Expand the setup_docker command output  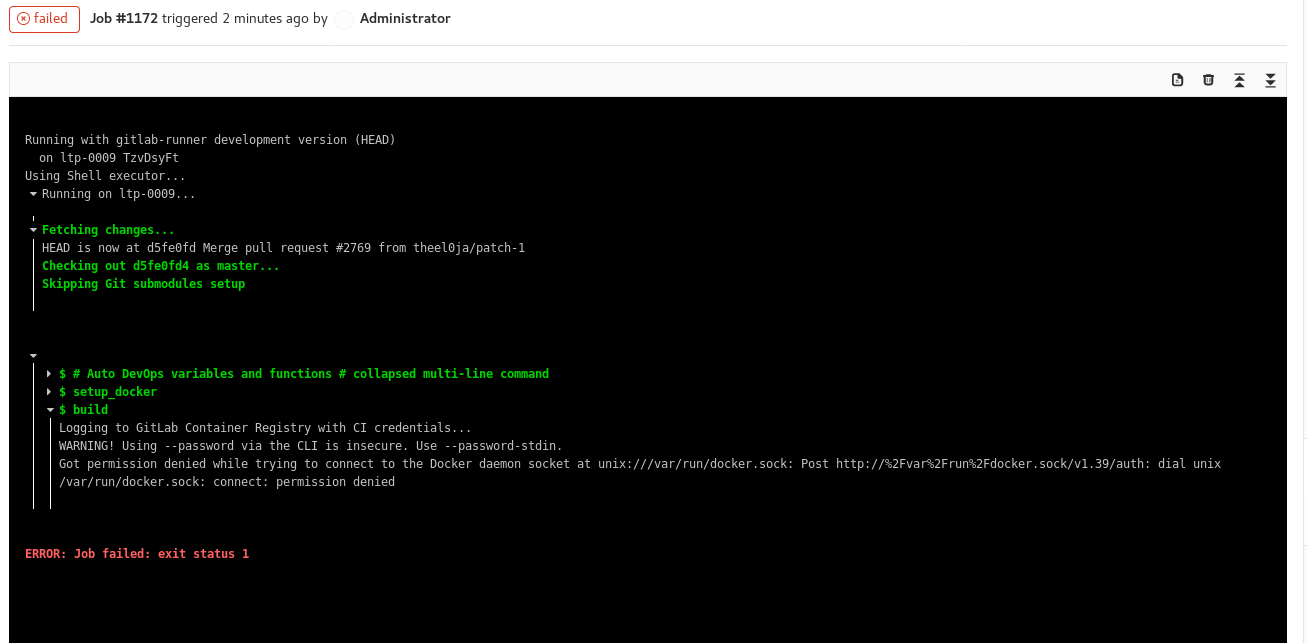49,391
